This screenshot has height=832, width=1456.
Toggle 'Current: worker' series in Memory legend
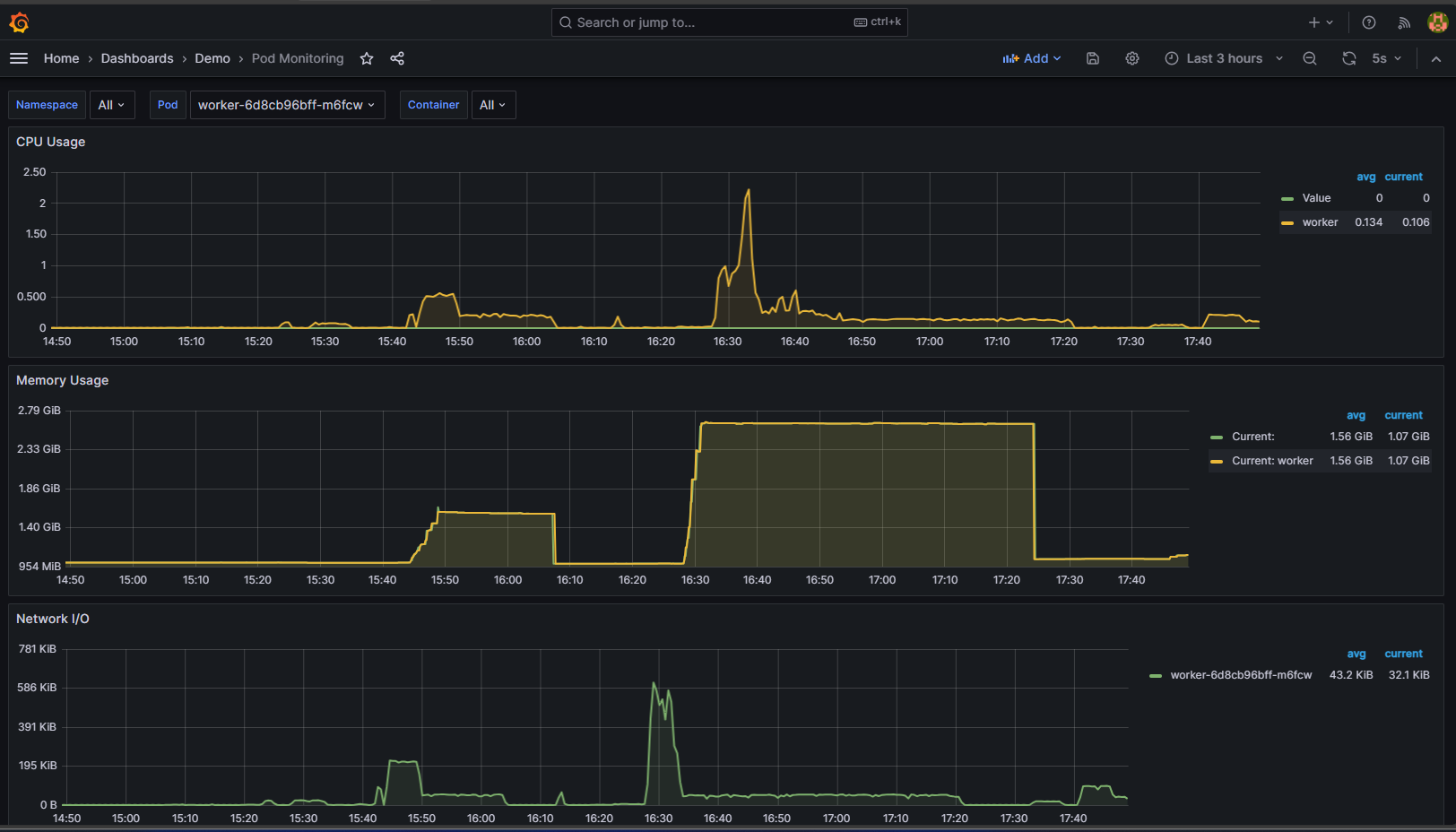click(x=1271, y=461)
